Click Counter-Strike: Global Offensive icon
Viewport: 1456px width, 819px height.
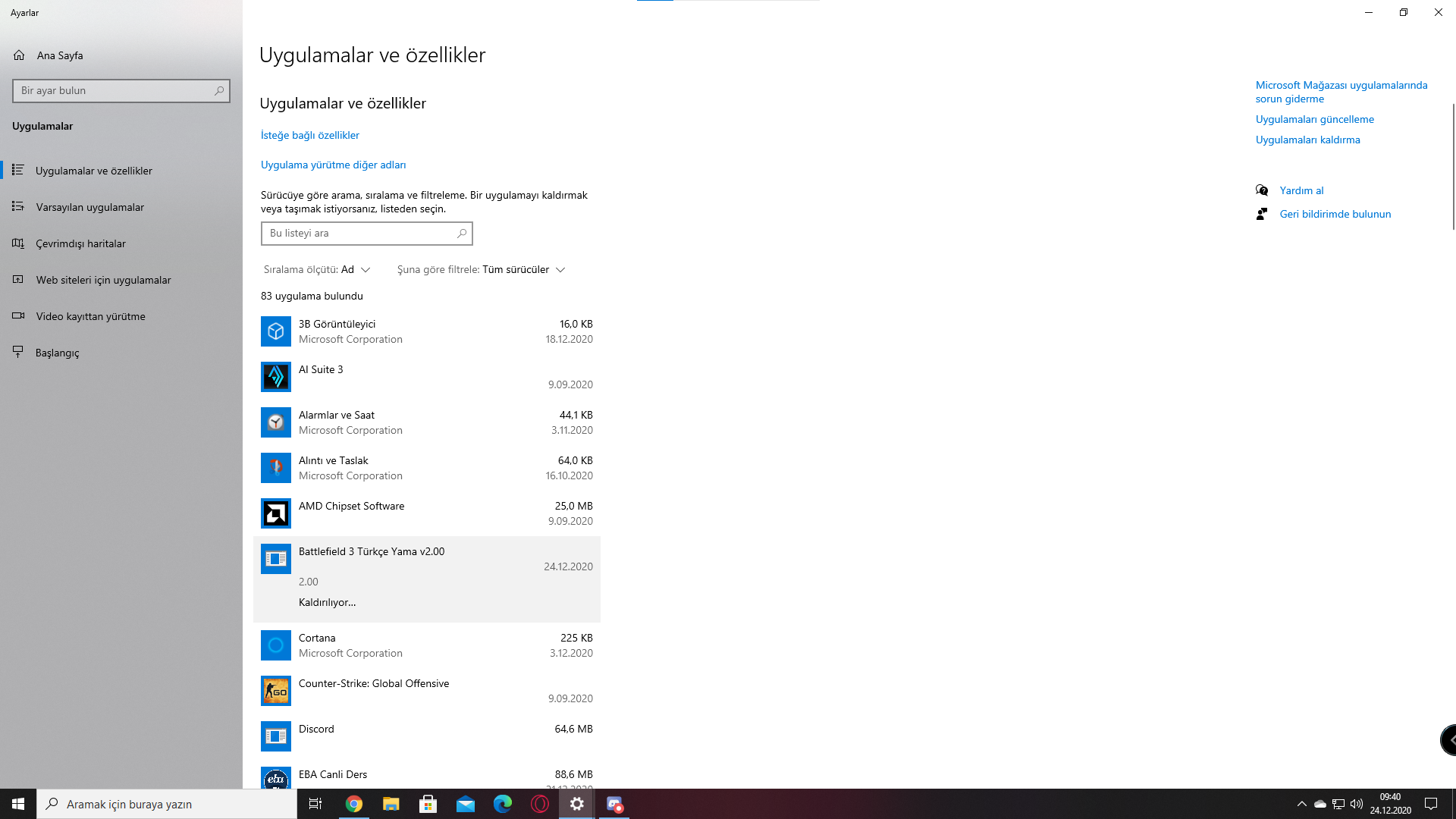click(276, 691)
